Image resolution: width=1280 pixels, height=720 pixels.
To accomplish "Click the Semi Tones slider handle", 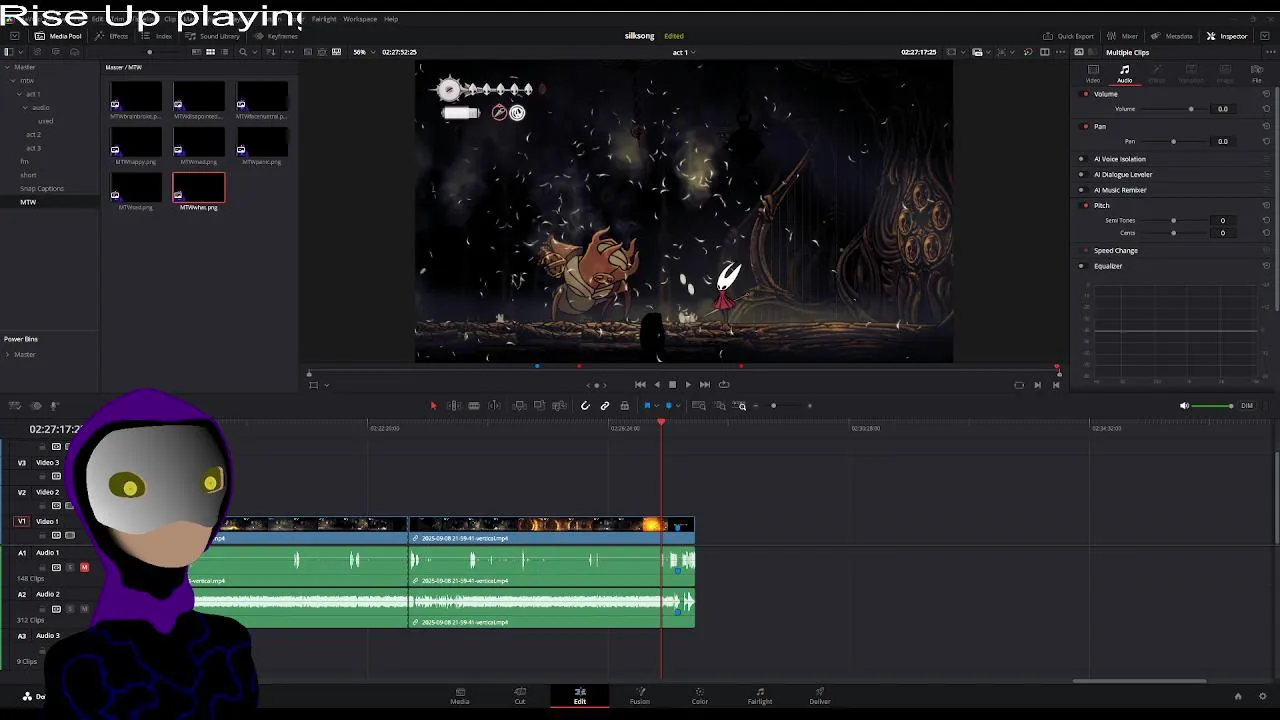I will [1174, 221].
